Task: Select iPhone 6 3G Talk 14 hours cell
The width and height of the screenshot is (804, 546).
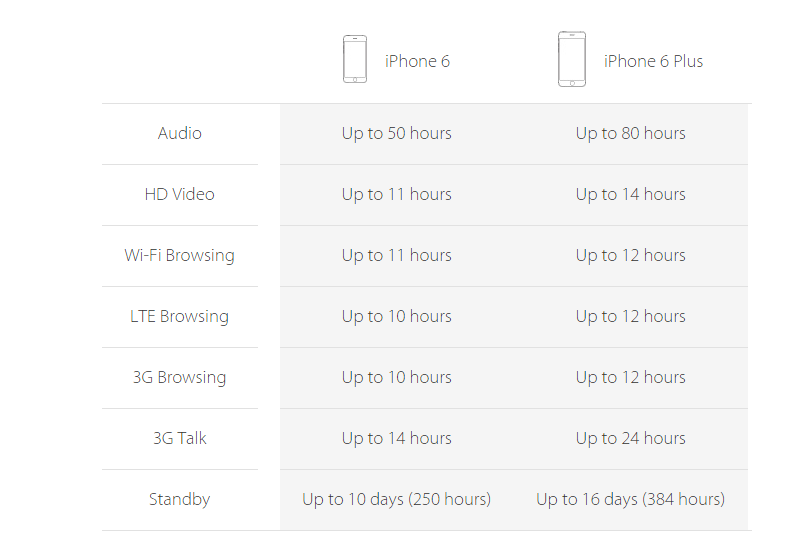Action: [x=397, y=438]
